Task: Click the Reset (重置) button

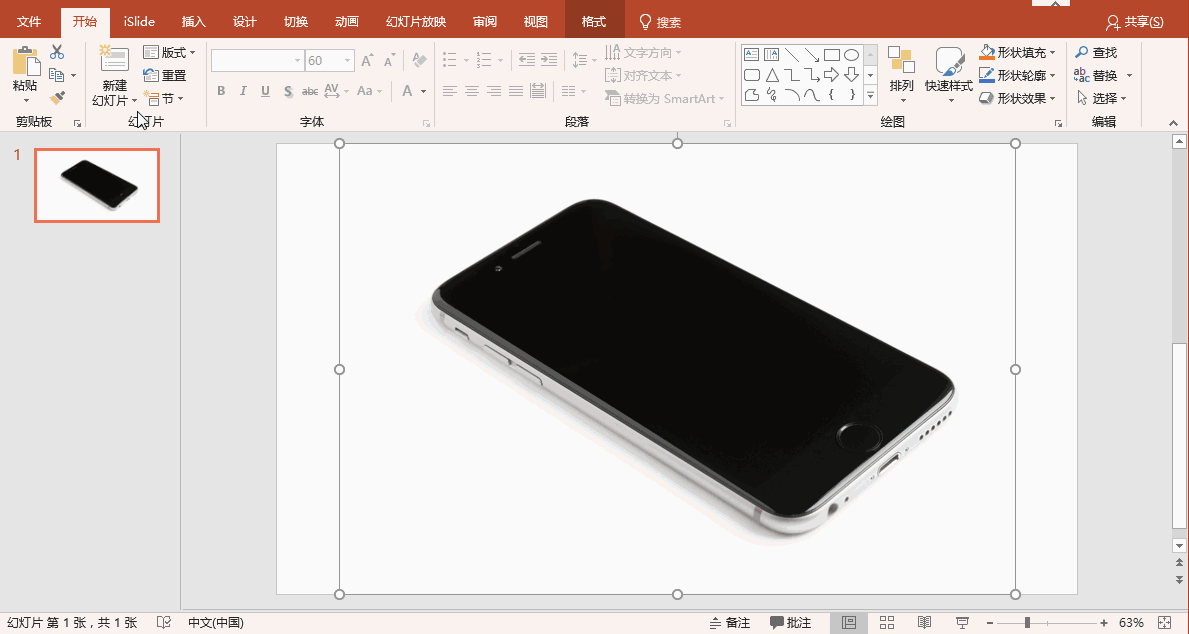Action: click(x=165, y=75)
